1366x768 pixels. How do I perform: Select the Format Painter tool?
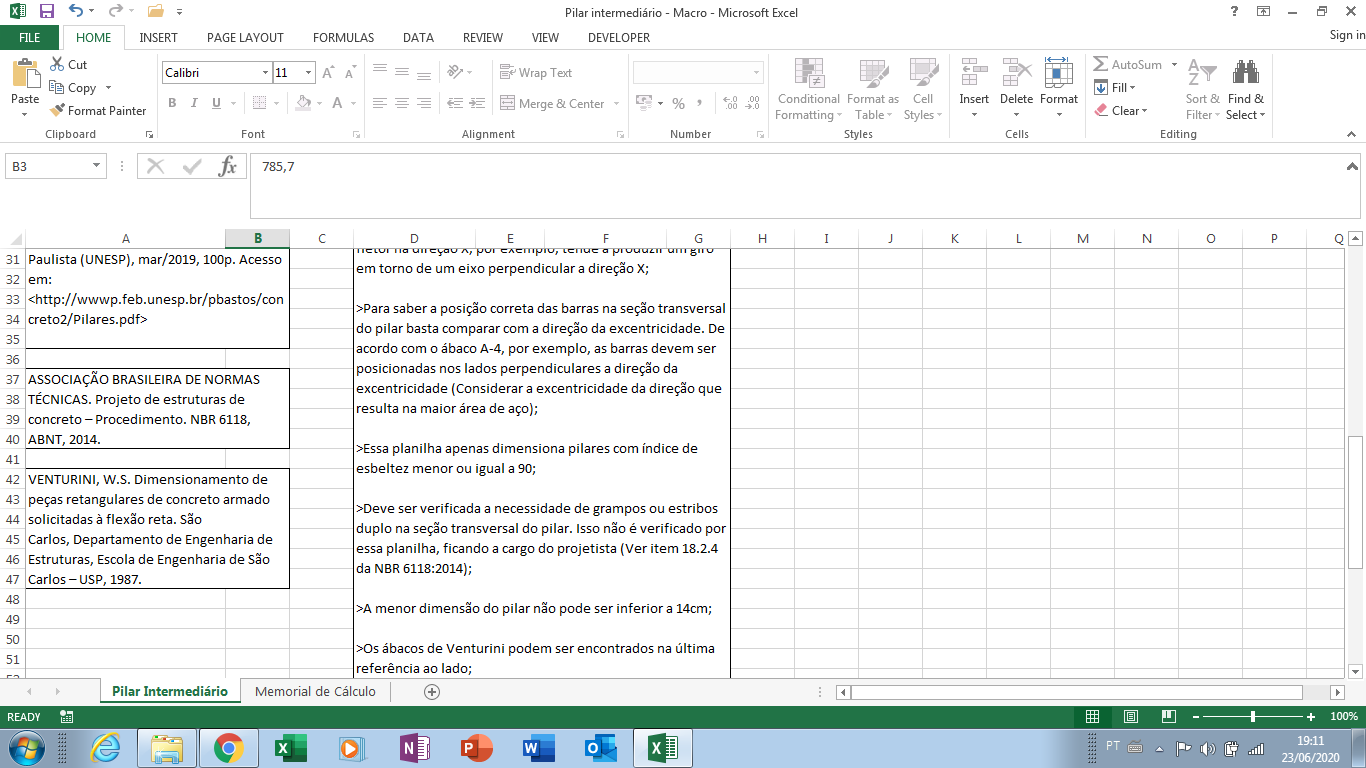pyautogui.click(x=98, y=111)
